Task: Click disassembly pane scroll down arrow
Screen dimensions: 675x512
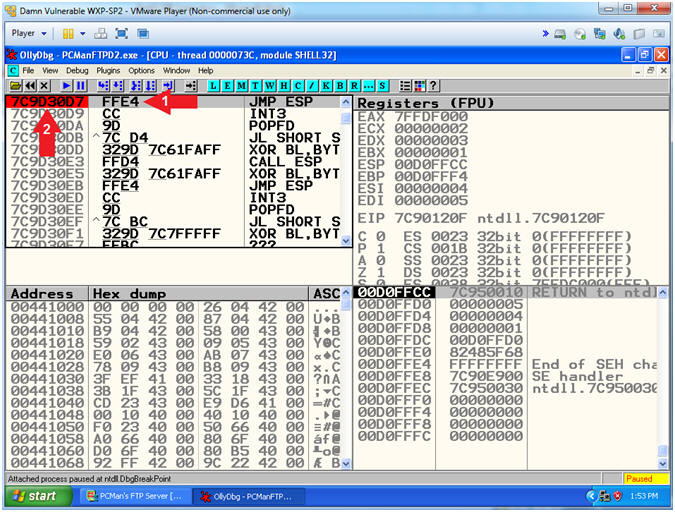Action: (346, 241)
